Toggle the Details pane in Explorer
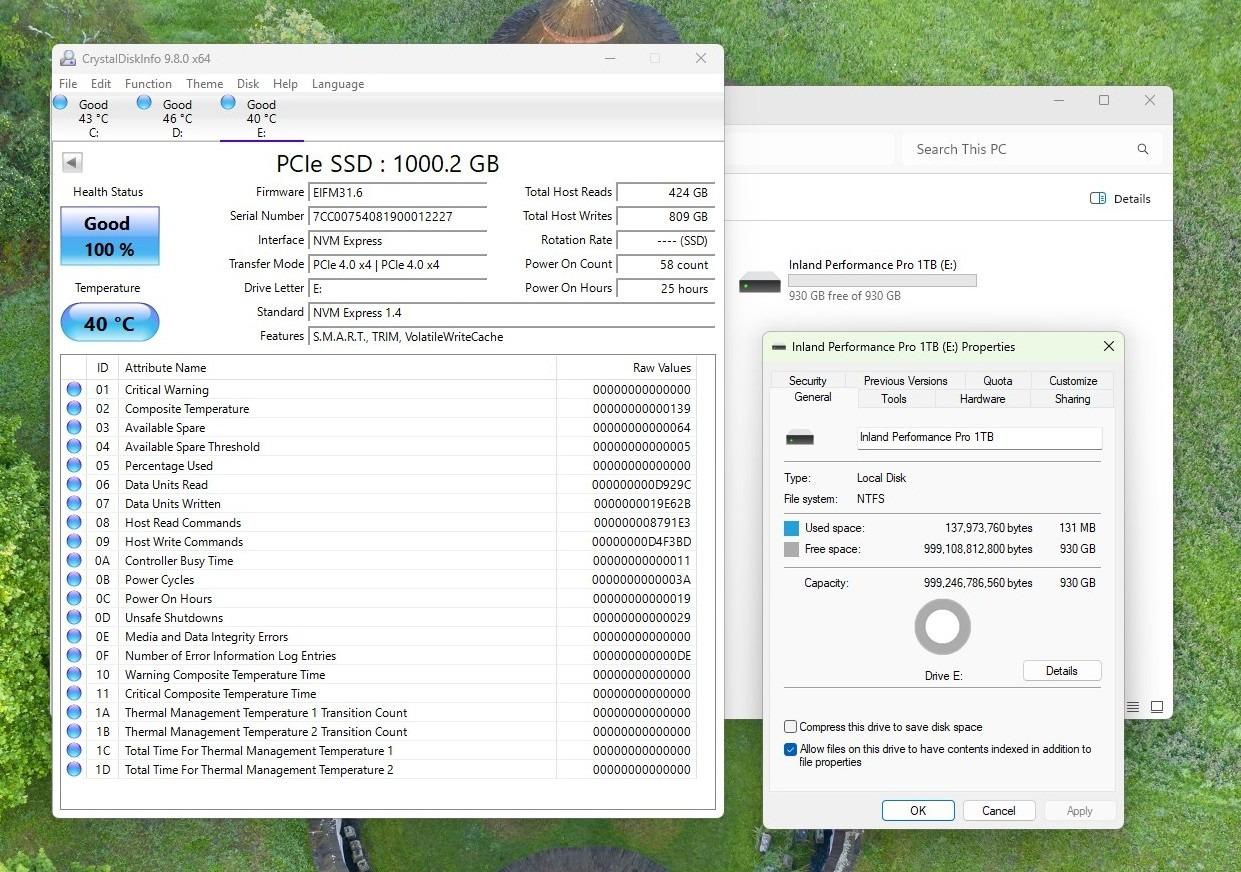 click(1120, 199)
